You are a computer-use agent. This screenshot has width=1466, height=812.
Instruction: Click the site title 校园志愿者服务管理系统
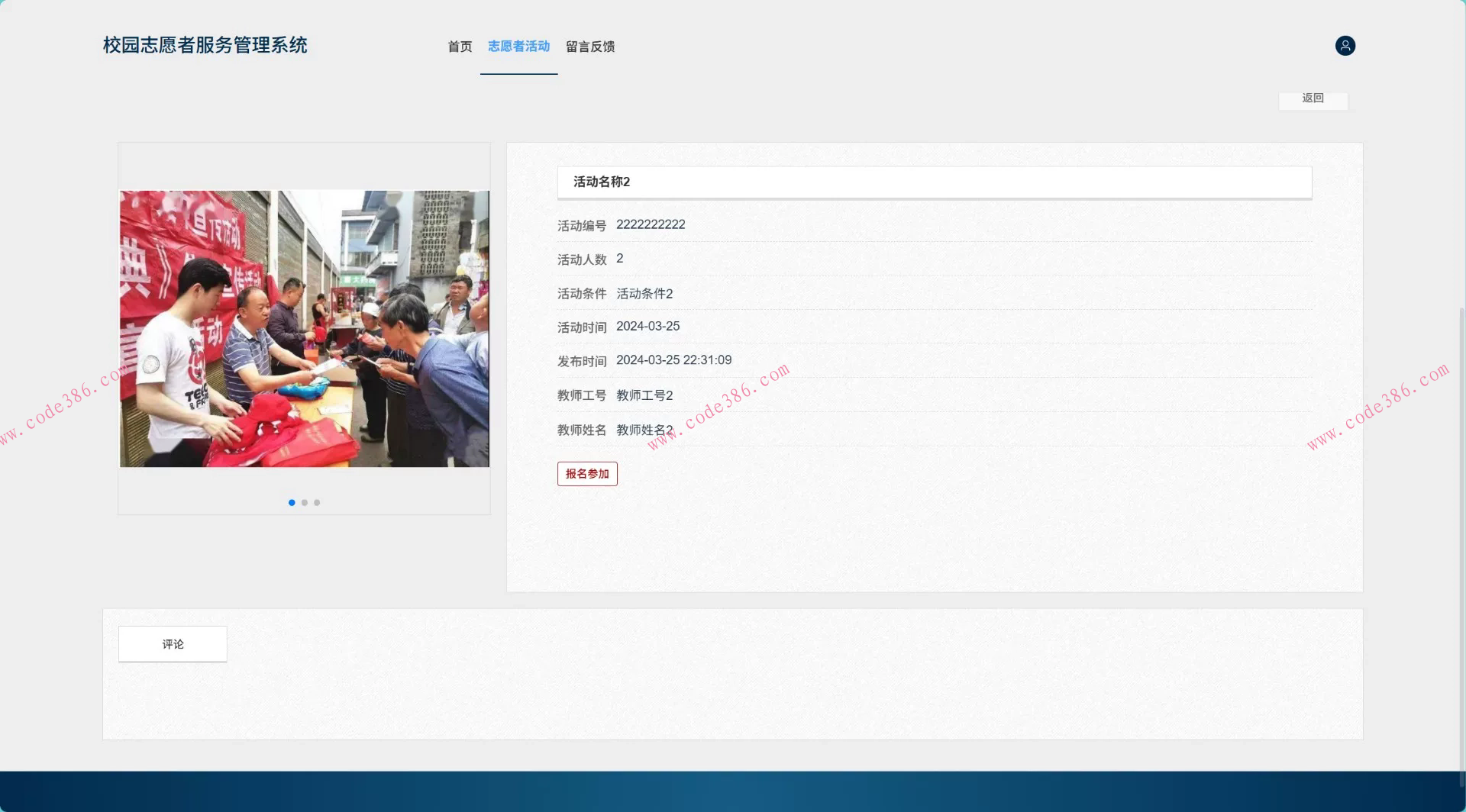pos(204,45)
